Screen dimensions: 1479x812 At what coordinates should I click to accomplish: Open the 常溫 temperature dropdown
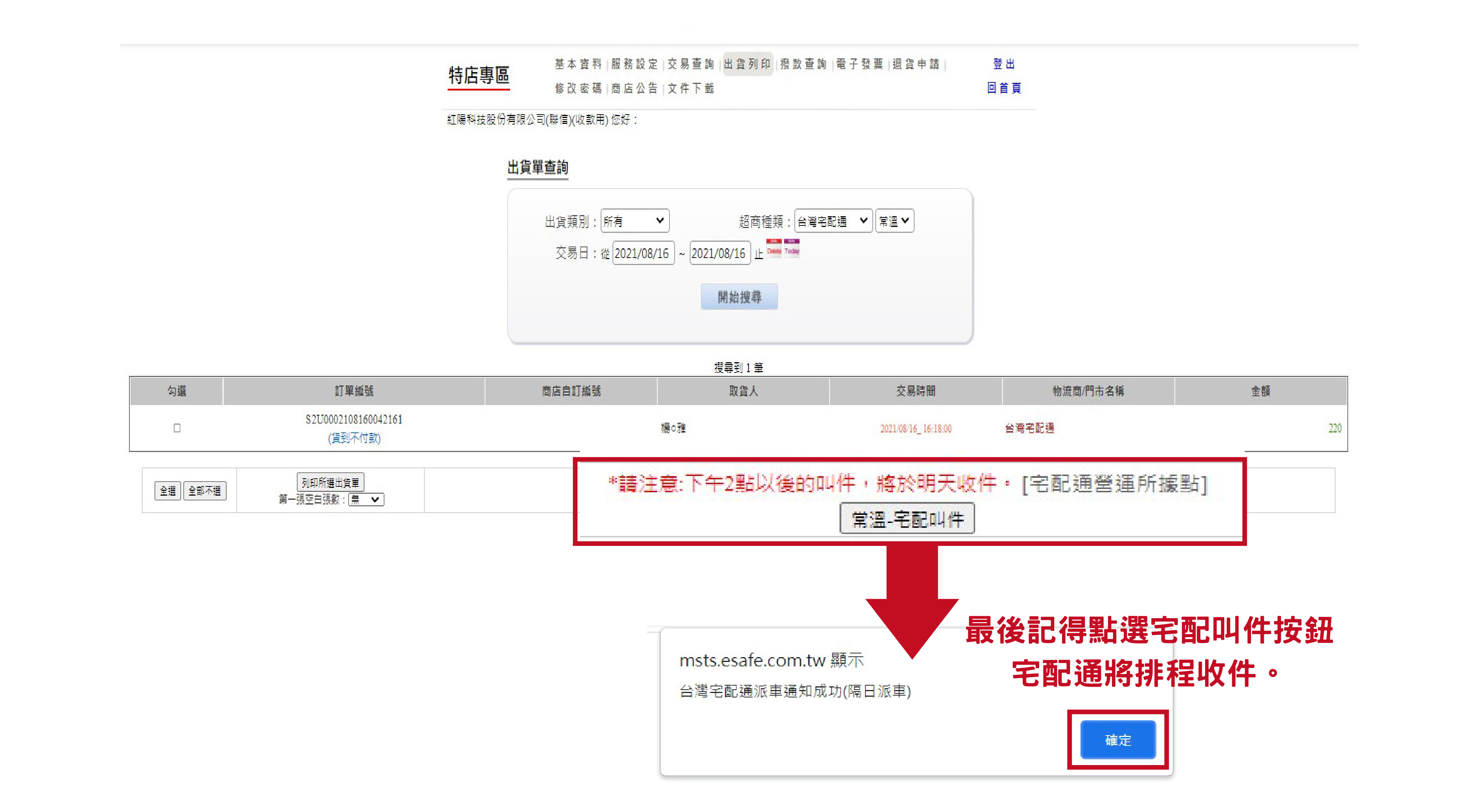pyautogui.click(x=895, y=221)
